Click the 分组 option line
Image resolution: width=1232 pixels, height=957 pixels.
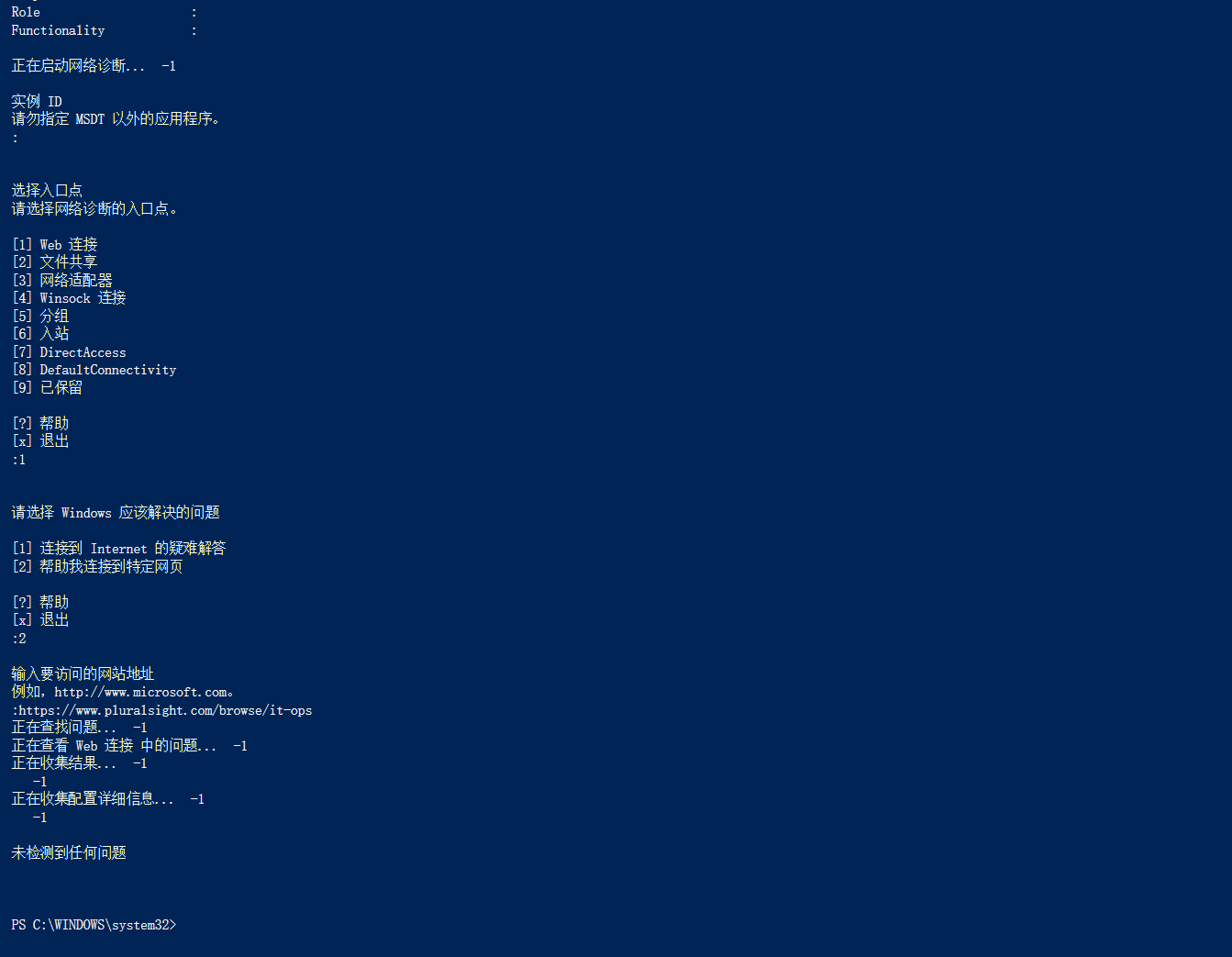[x=40, y=316]
